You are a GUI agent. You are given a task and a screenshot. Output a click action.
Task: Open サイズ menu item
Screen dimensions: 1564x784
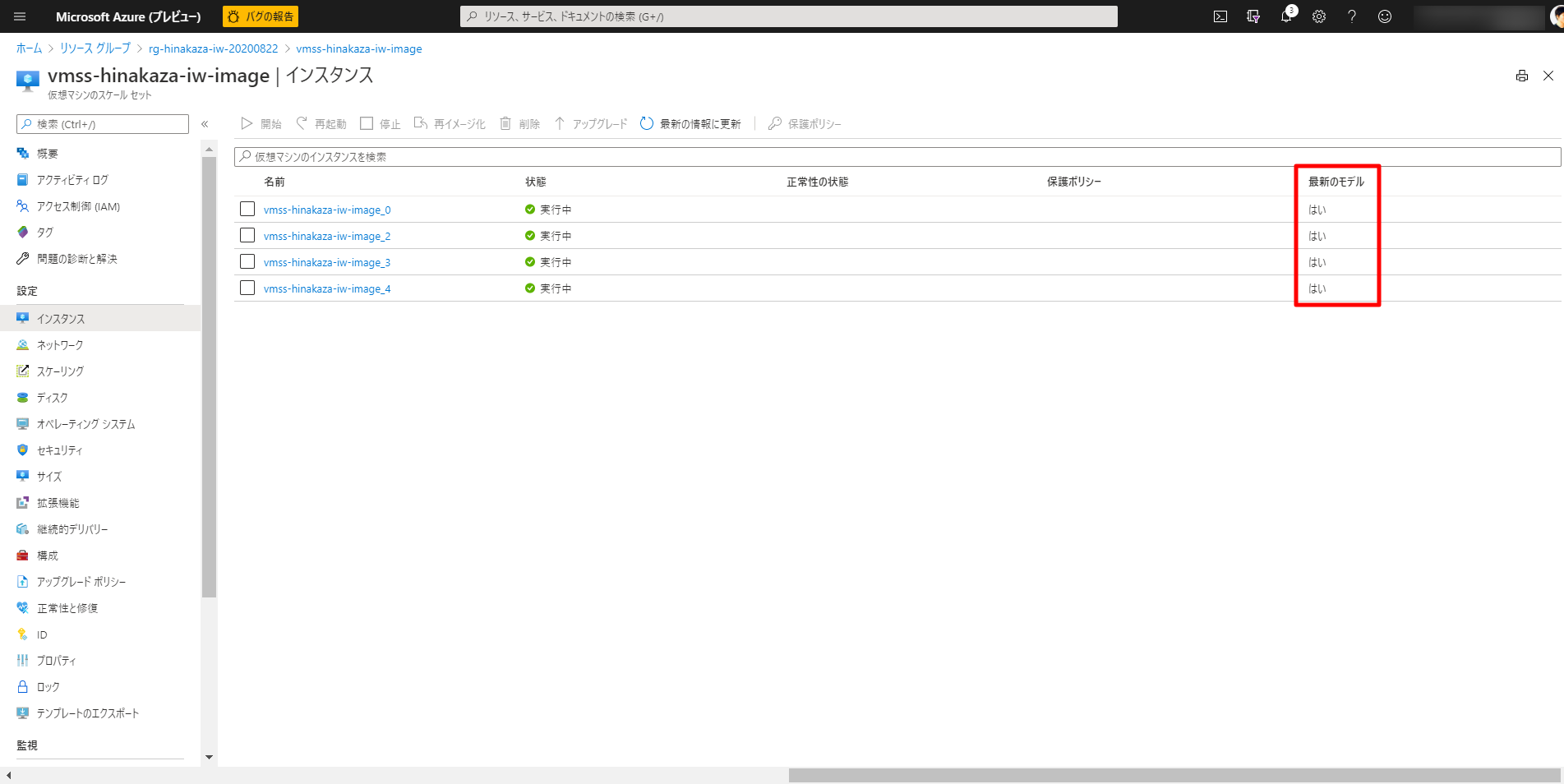100,477
